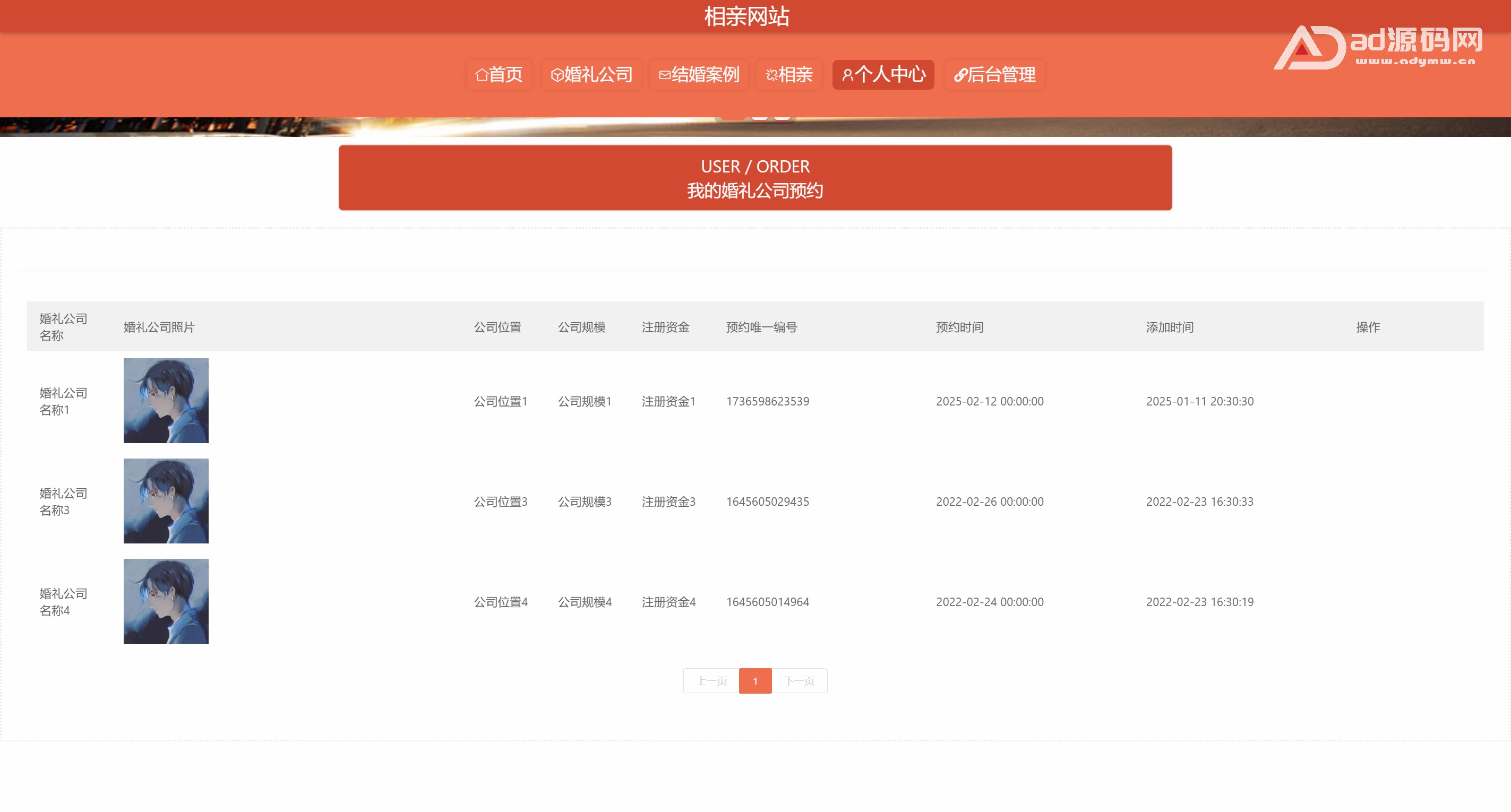Open the 婚礼公司 navigation item
Image resolution: width=1511 pixels, height=812 pixels.
pos(598,74)
